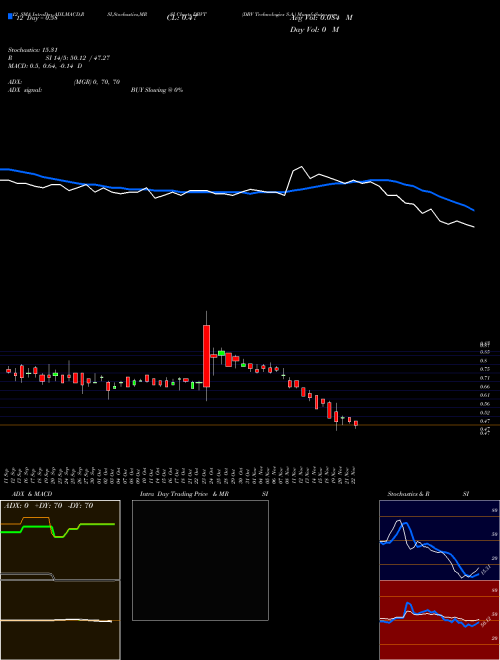Click the 'CL: 0.47' closing price label
The width and height of the screenshot is (500, 660).
182,18
